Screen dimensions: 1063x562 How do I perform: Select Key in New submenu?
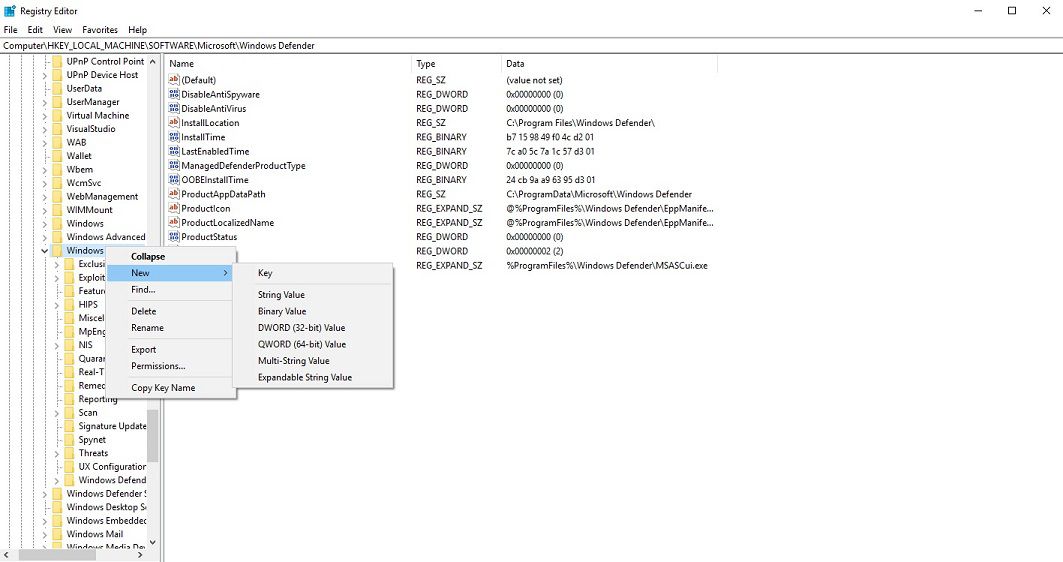click(313, 273)
